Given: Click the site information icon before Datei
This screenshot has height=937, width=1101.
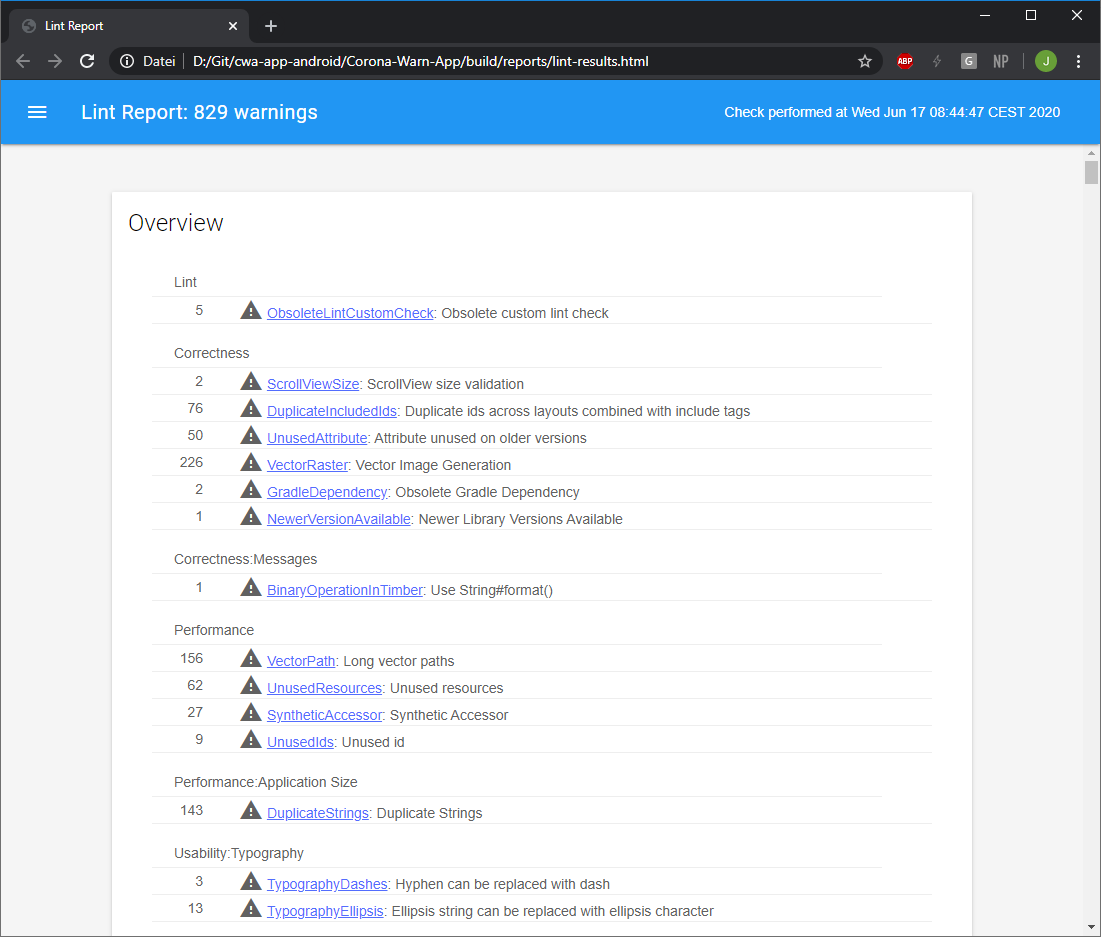Looking at the screenshot, I should pyautogui.click(x=127, y=61).
